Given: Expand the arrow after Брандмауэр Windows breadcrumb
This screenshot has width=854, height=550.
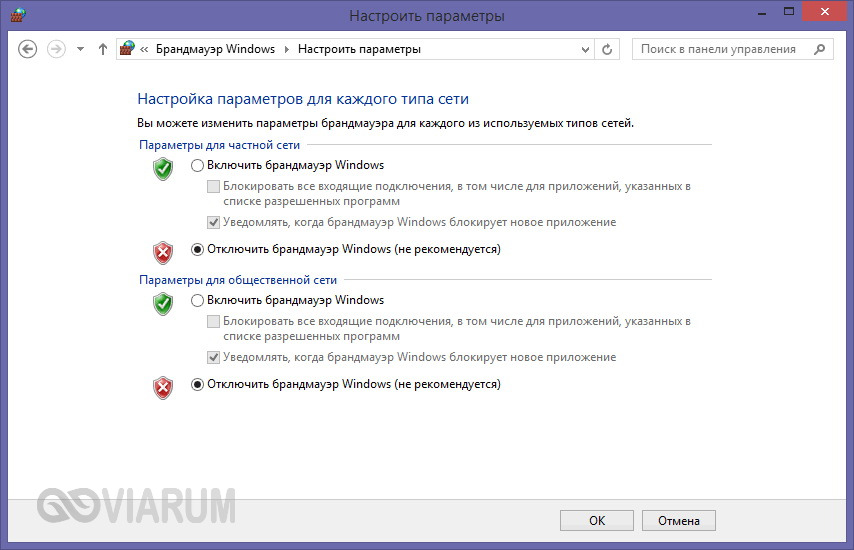Looking at the screenshot, I should tap(286, 49).
